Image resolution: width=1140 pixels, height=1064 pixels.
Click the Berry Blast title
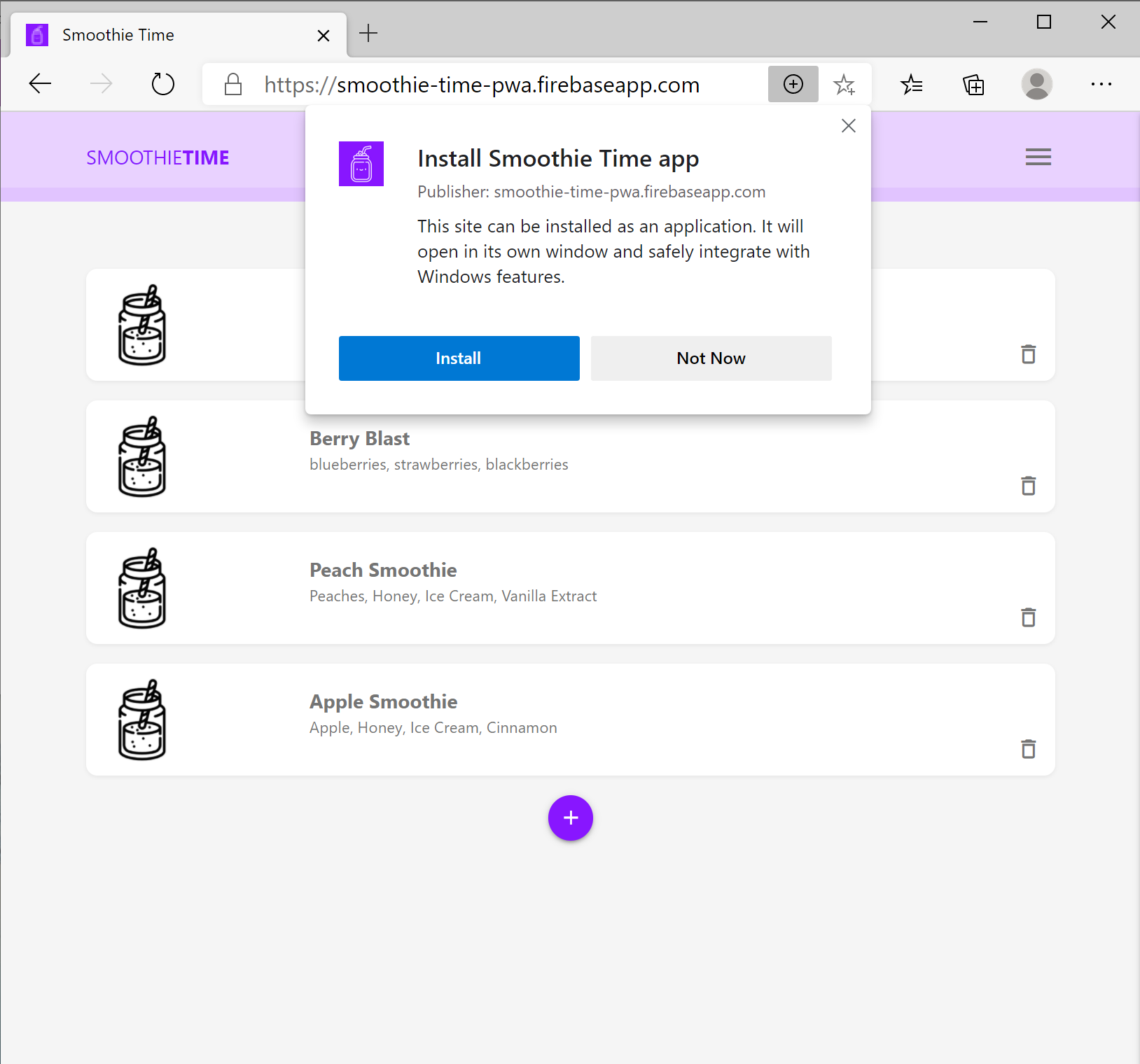360,439
